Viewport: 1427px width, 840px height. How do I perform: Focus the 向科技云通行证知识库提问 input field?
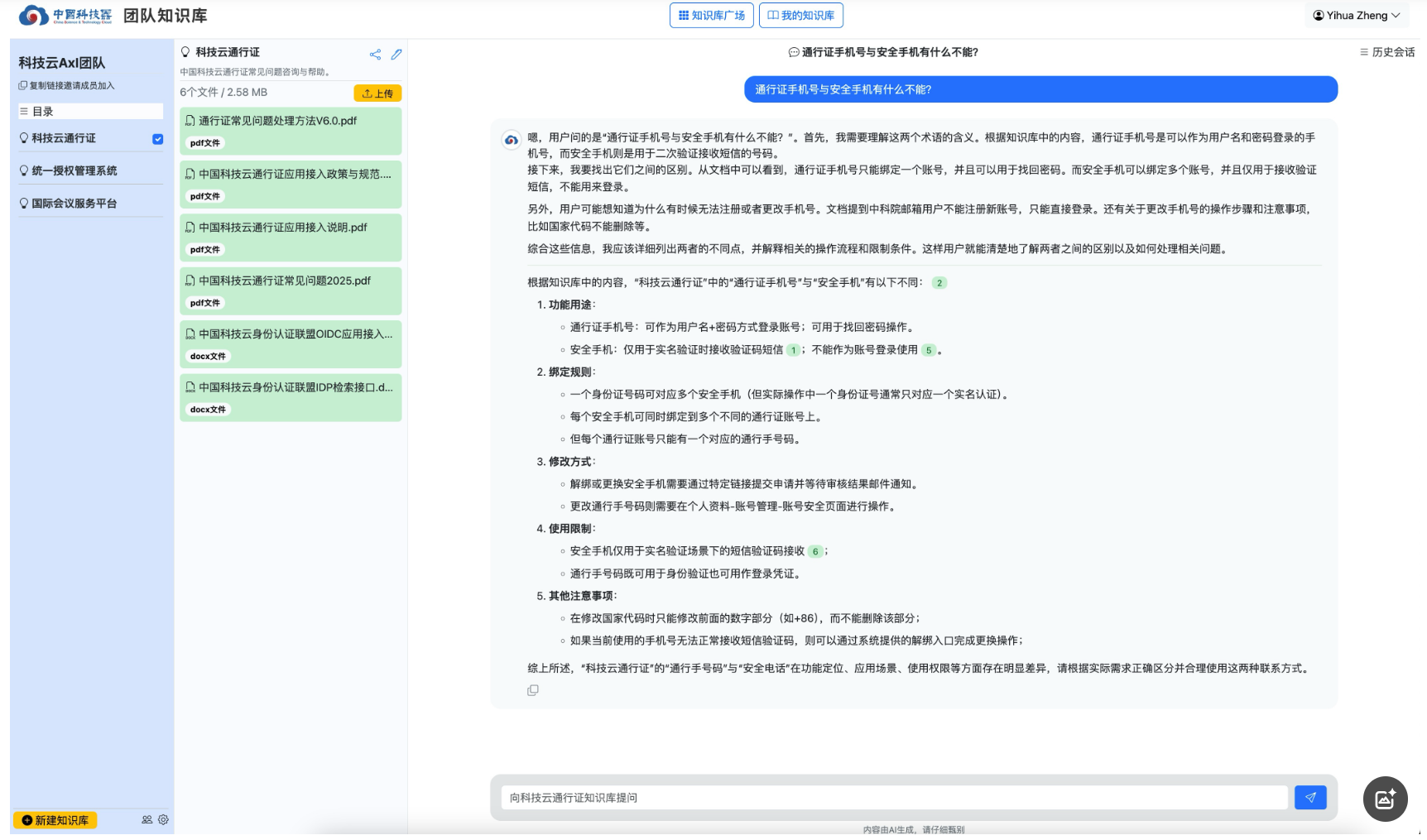[894, 798]
